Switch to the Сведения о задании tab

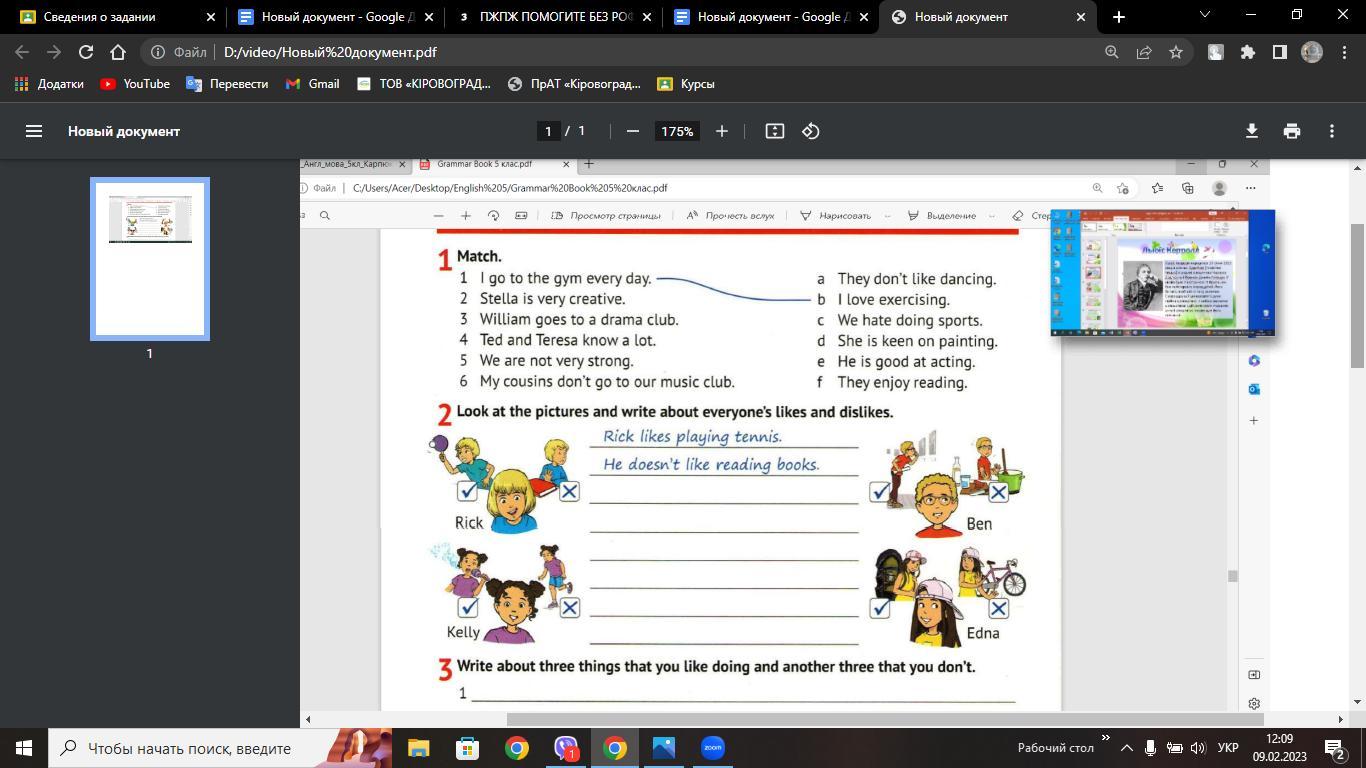click(110, 17)
